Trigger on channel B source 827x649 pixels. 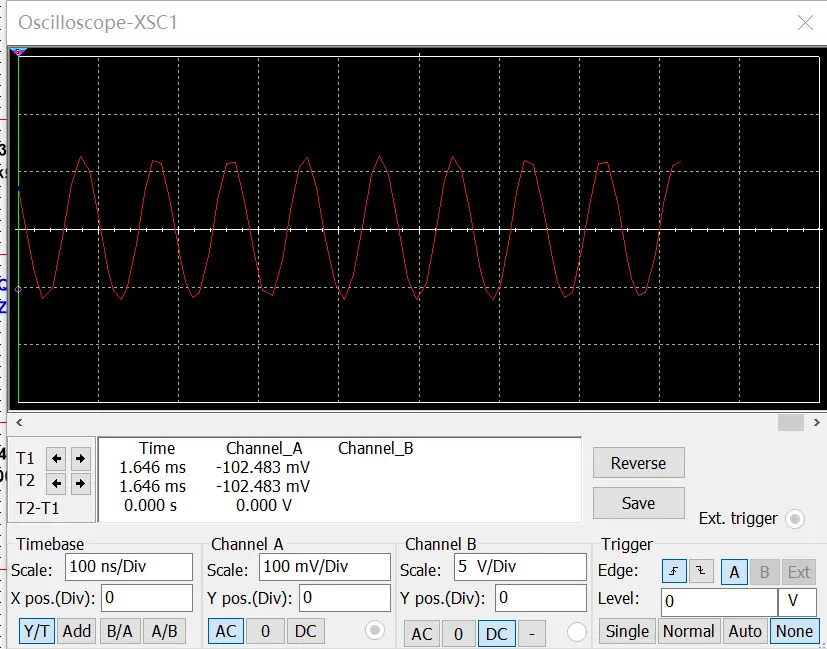click(x=764, y=572)
